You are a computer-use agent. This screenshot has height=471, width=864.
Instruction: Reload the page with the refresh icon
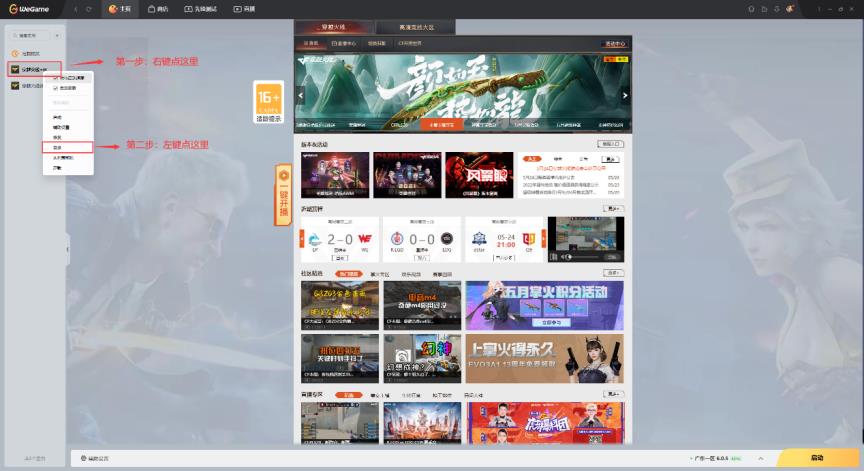click(x=88, y=9)
